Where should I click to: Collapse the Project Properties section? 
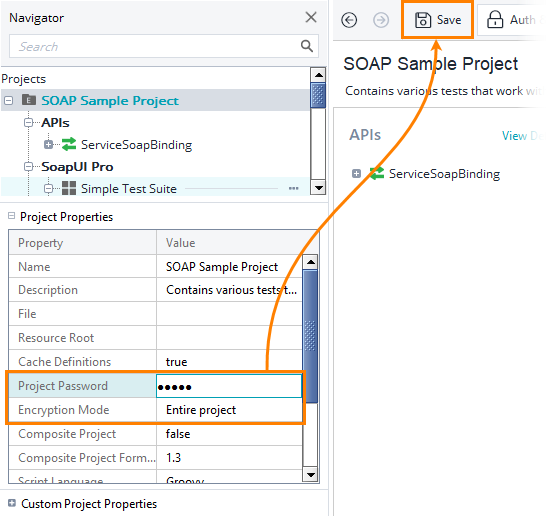pos(12,216)
